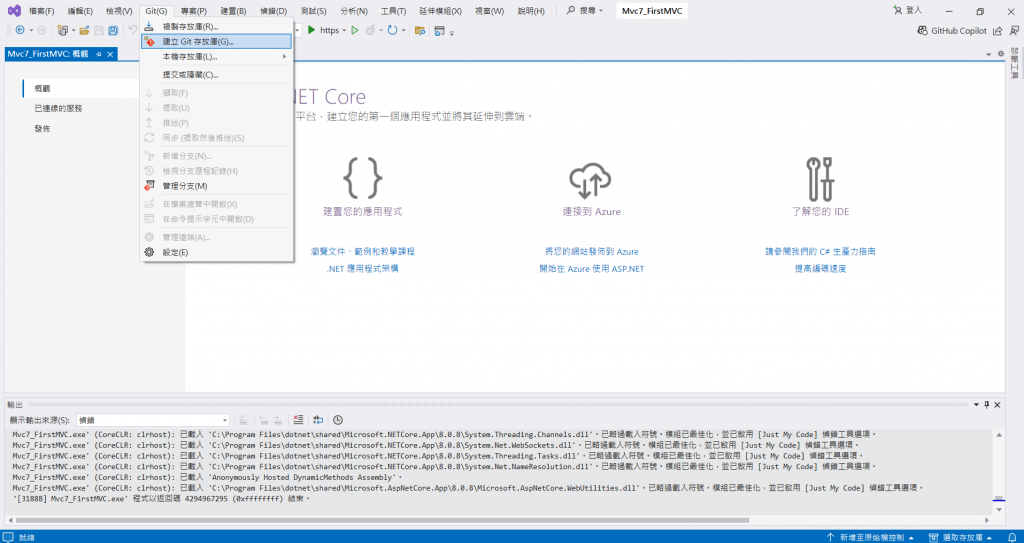This screenshot has height=543, width=1024.
Task: Open the 檢視(V) menu
Action: click(120, 11)
